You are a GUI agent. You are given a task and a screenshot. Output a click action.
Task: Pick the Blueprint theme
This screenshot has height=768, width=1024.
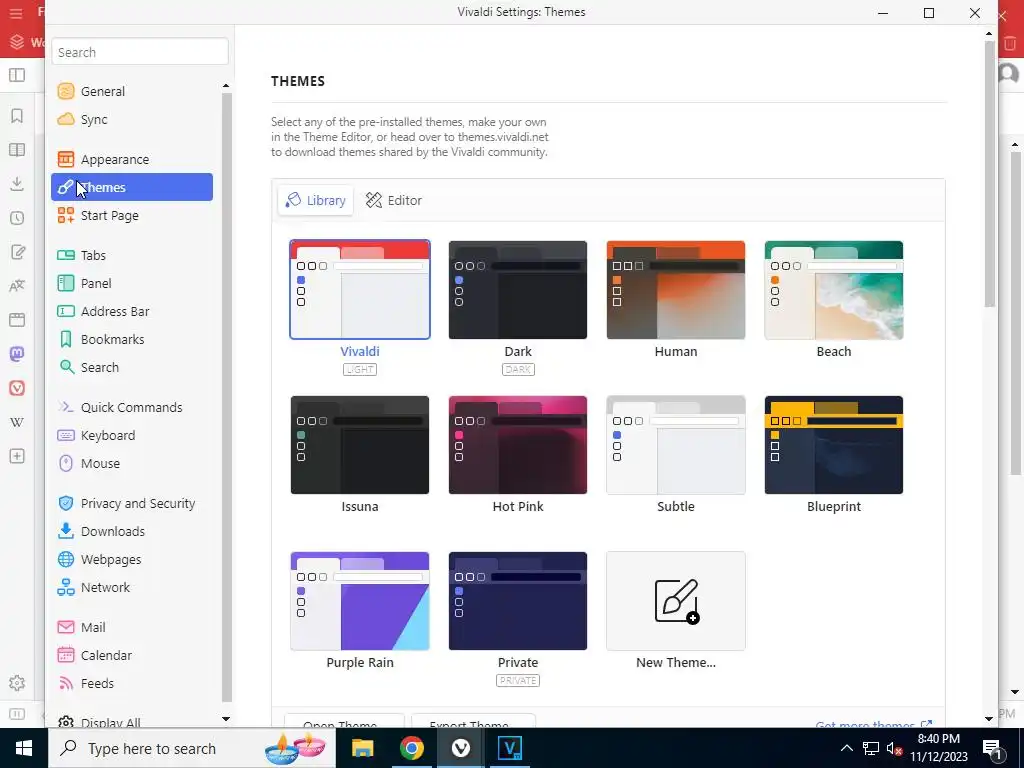point(834,445)
